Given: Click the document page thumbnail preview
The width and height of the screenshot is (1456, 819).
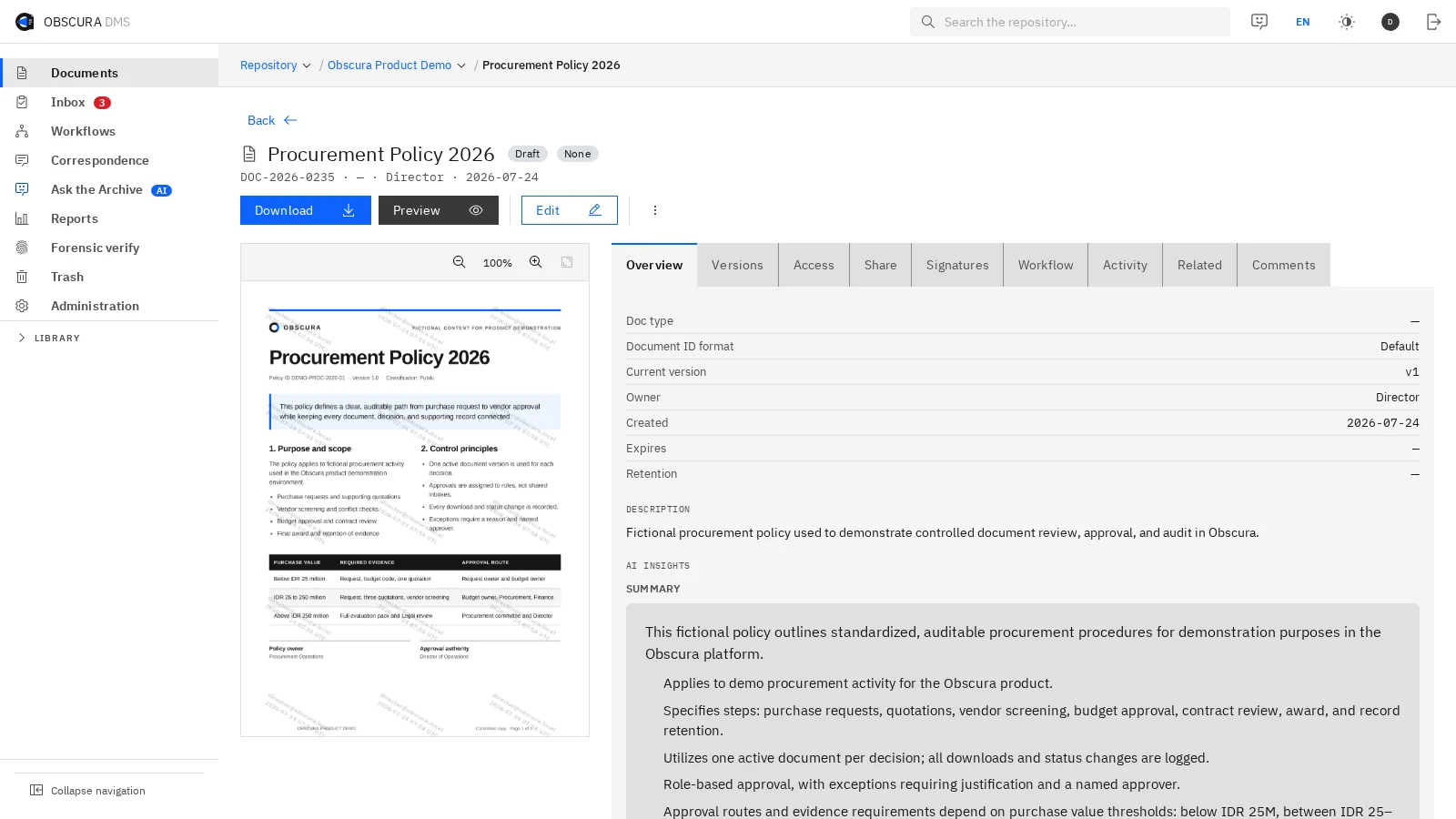Looking at the screenshot, I should coord(415,509).
